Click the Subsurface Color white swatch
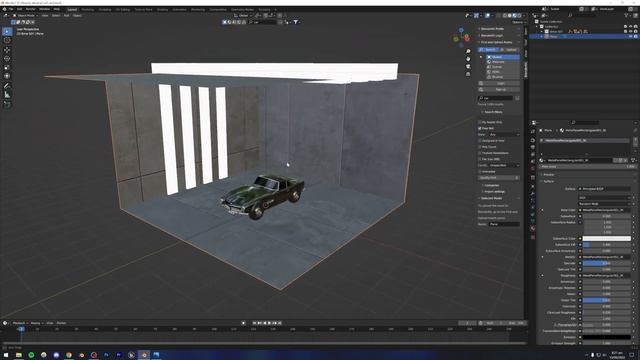This screenshot has height=360, width=640. point(607,238)
